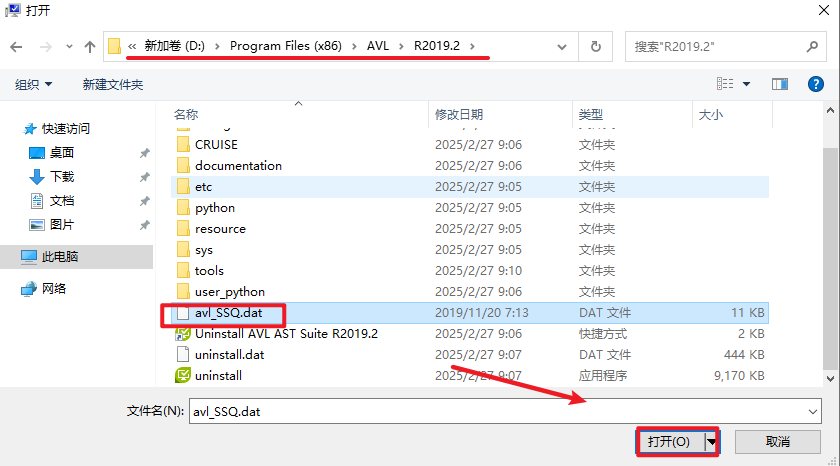Select the sys folder

coord(470,250)
